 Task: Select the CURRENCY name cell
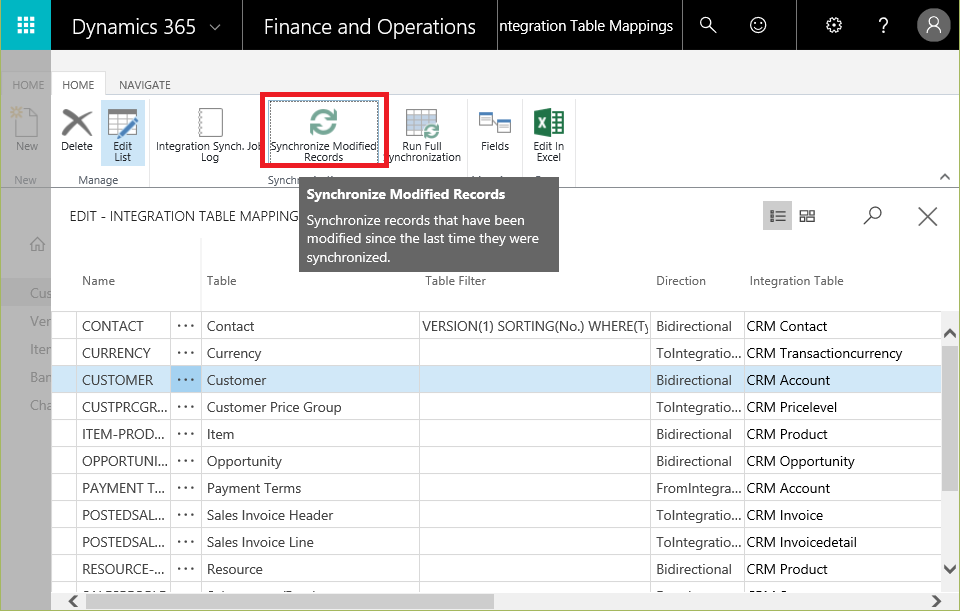[x=124, y=353]
